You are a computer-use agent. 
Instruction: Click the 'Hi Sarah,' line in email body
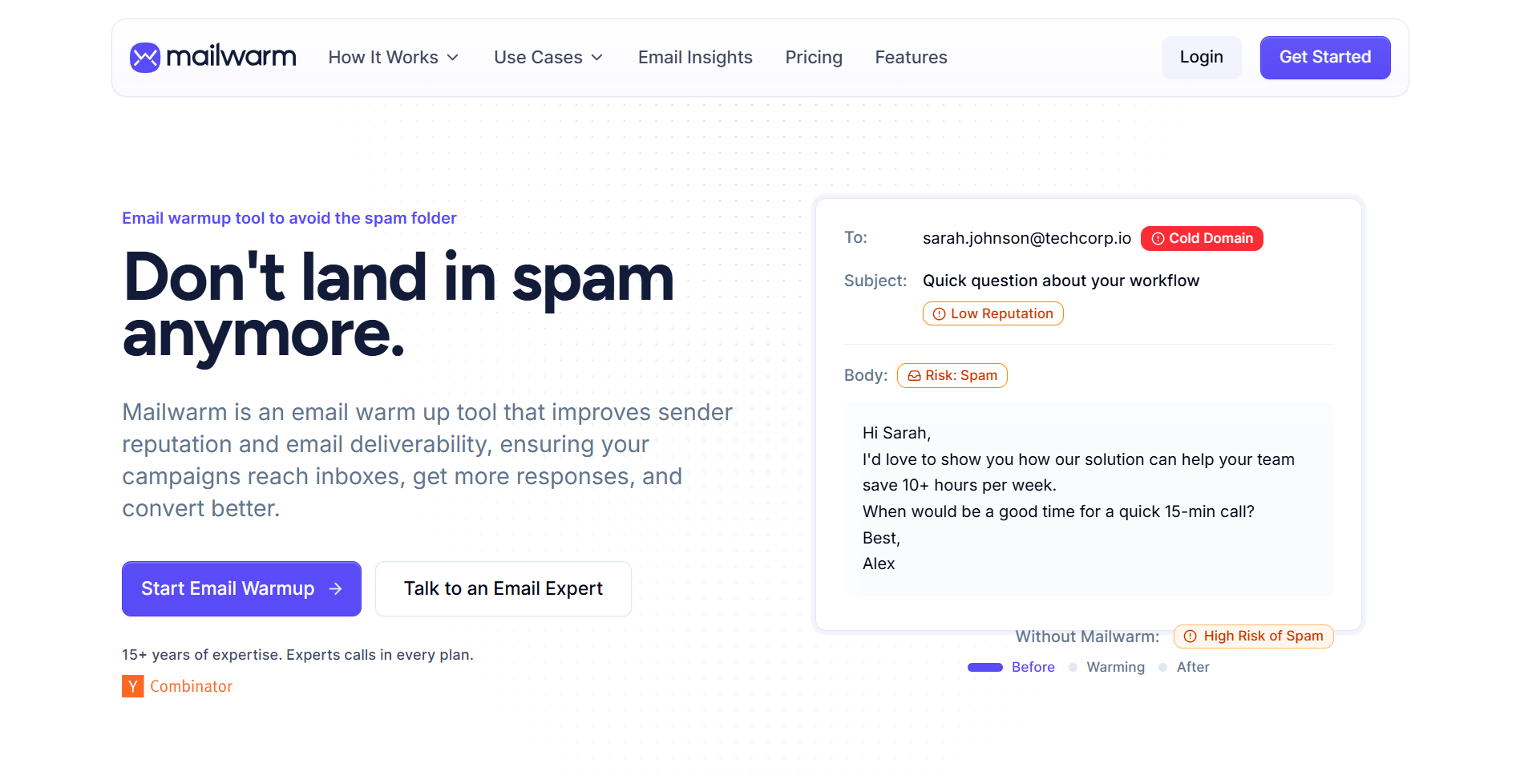896,433
